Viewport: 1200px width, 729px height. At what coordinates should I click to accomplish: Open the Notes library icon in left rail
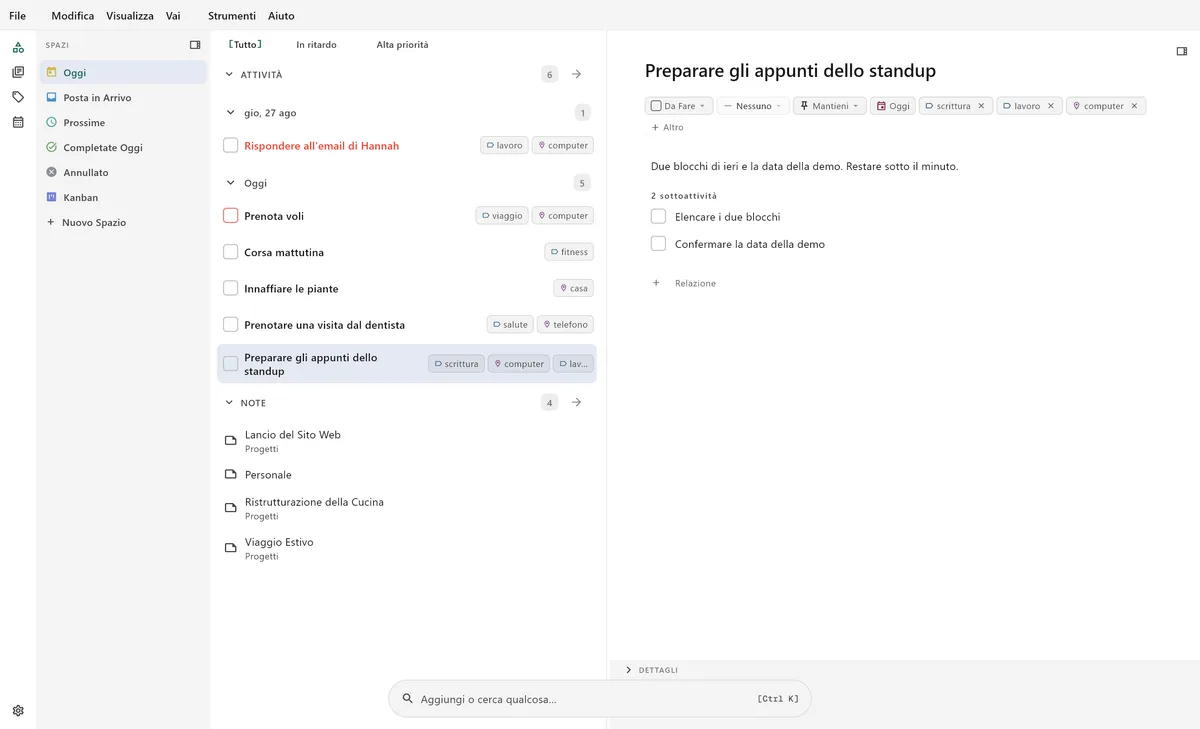pos(18,72)
